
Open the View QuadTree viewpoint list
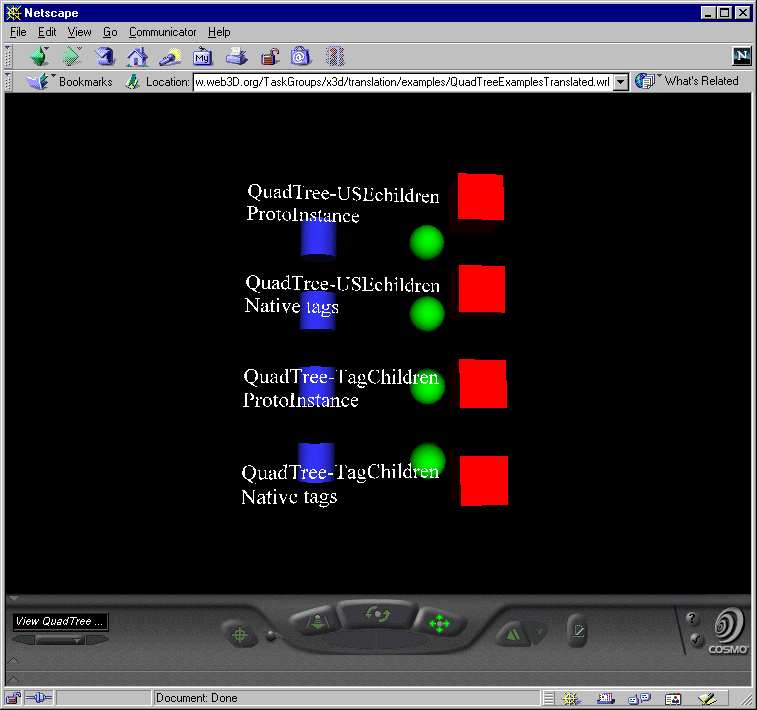[x=60, y=622]
